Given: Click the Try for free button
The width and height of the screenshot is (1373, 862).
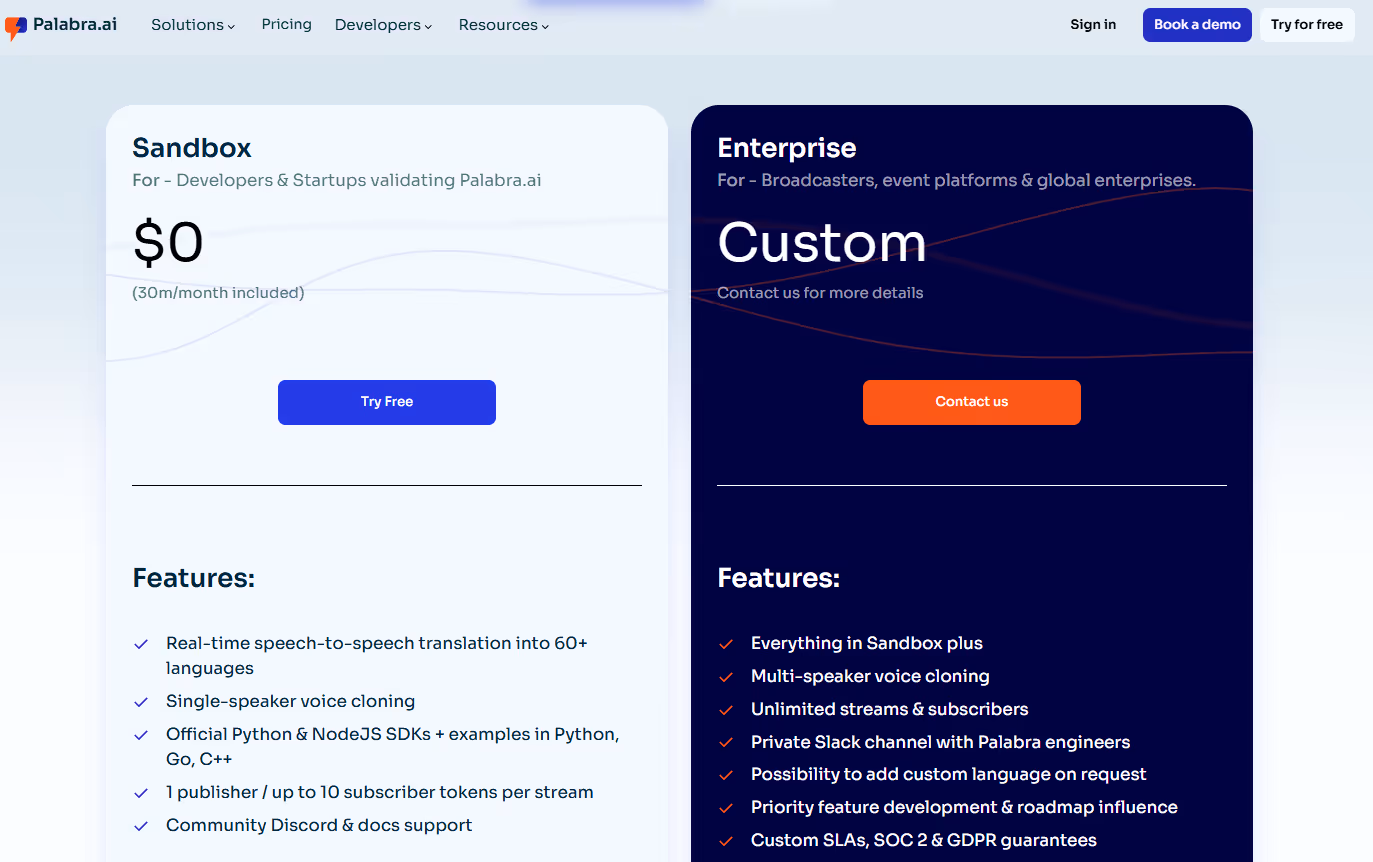Looking at the screenshot, I should [x=1307, y=24].
